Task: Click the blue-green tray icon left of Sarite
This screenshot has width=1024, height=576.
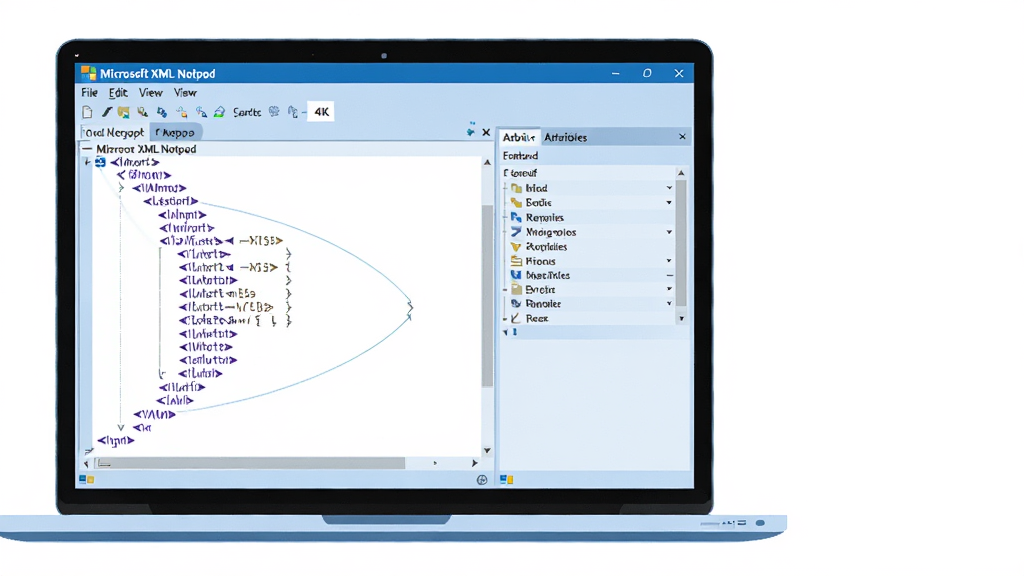Action: click(x=219, y=112)
